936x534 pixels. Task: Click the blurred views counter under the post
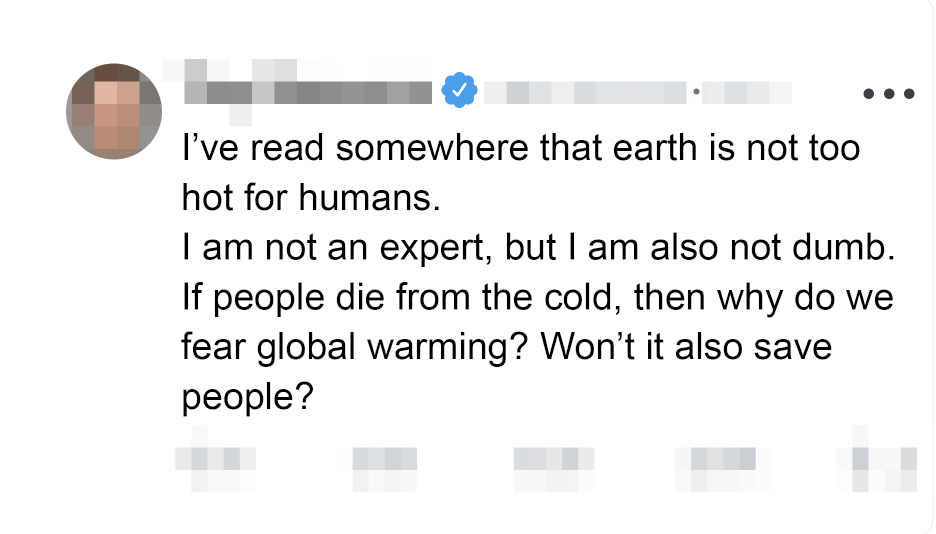point(715,459)
